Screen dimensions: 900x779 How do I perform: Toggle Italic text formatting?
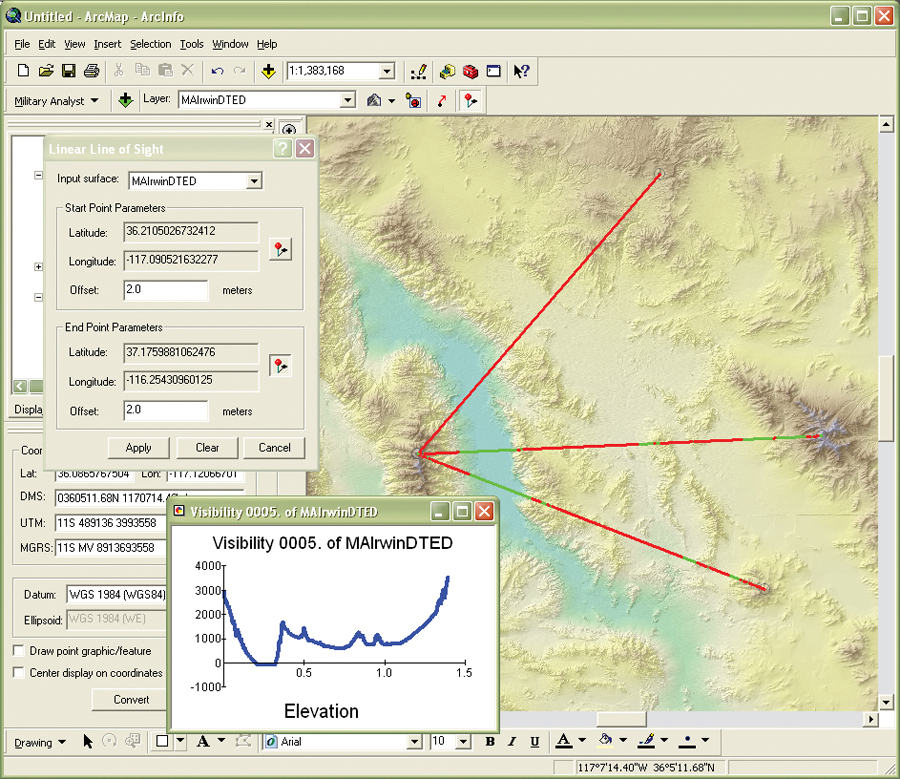tap(512, 742)
